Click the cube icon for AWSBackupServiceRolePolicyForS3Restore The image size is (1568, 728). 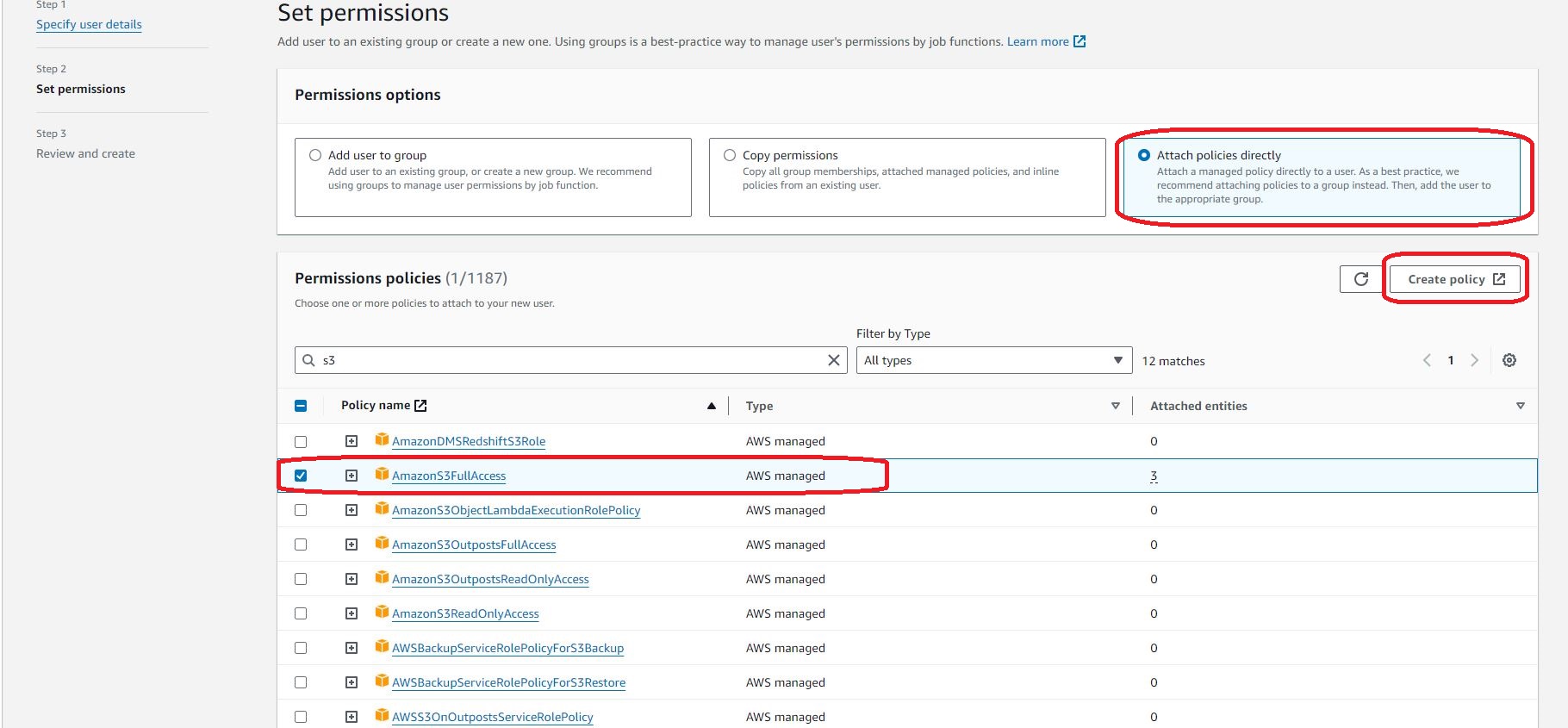pyautogui.click(x=382, y=681)
